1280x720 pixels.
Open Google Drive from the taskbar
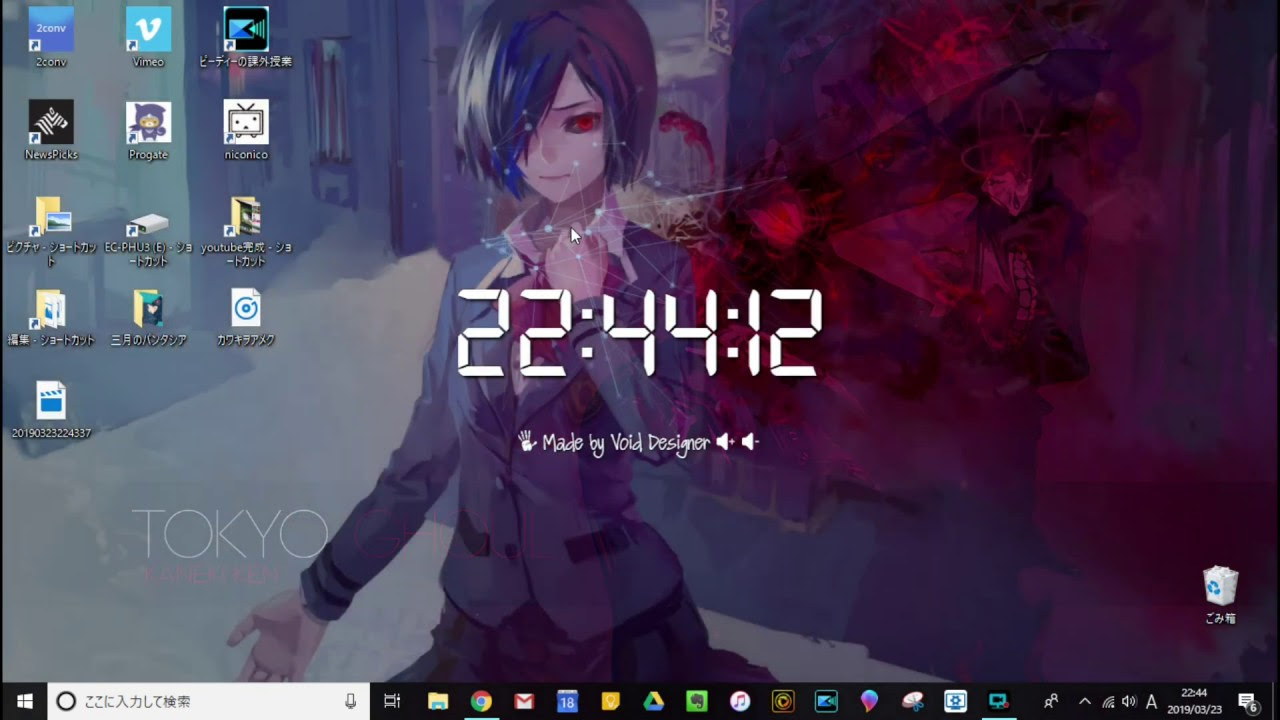pyautogui.click(x=653, y=701)
